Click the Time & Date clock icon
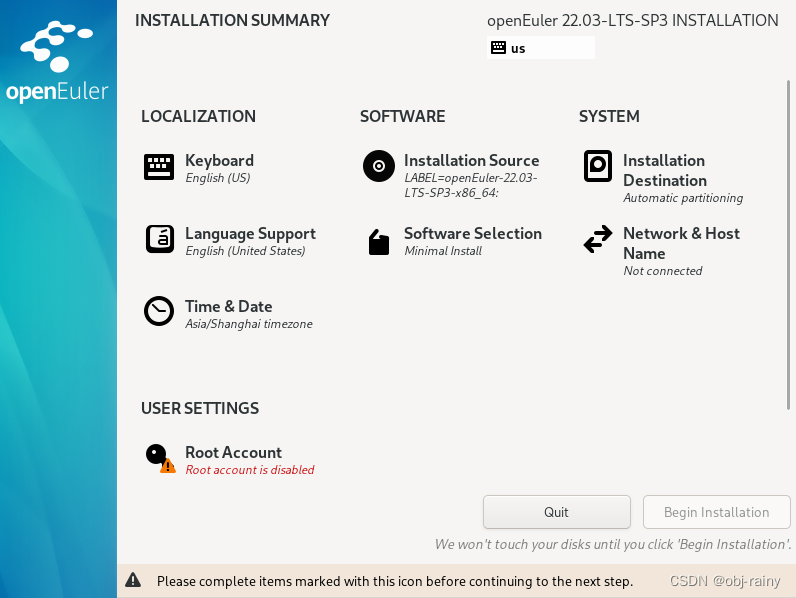This screenshot has width=796, height=598. coord(159,311)
